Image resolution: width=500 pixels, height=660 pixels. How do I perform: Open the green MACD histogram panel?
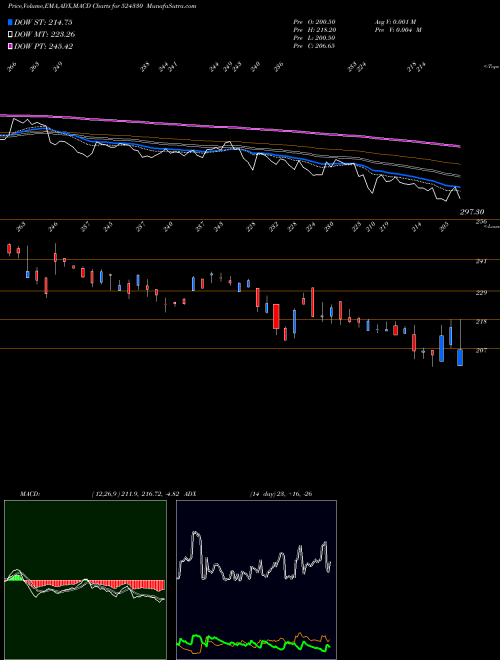pos(85,580)
